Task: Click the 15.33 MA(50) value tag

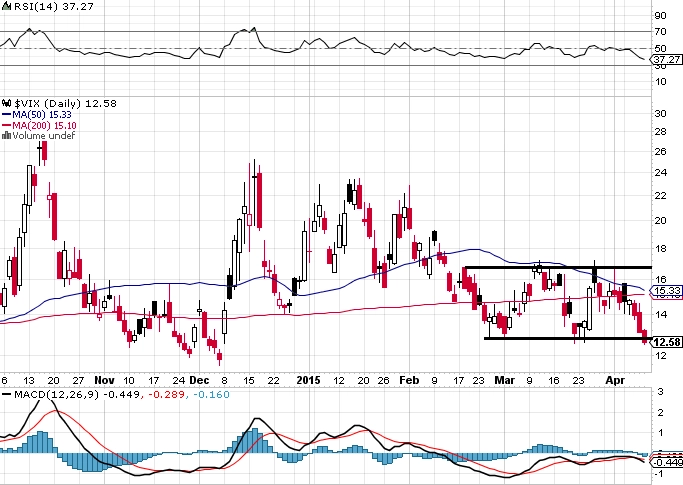Action: tap(666, 290)
